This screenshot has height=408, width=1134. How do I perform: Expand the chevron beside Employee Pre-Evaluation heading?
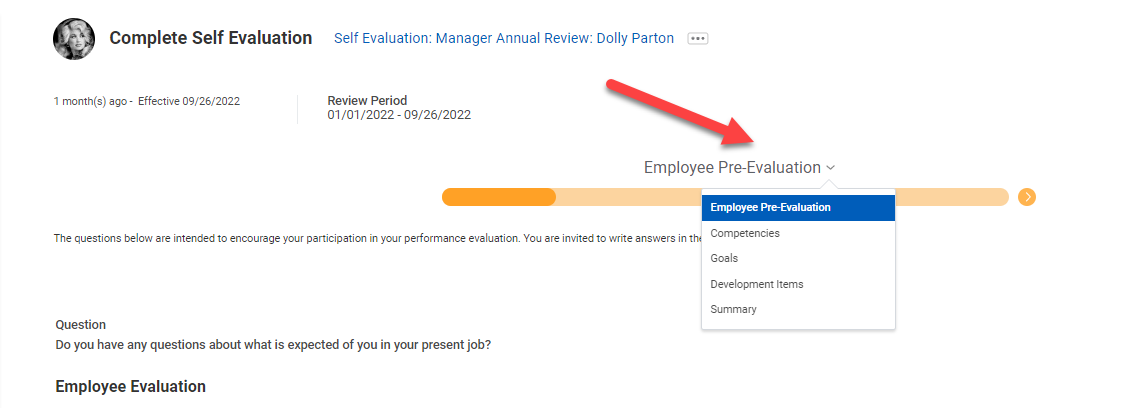pos(830,168)
